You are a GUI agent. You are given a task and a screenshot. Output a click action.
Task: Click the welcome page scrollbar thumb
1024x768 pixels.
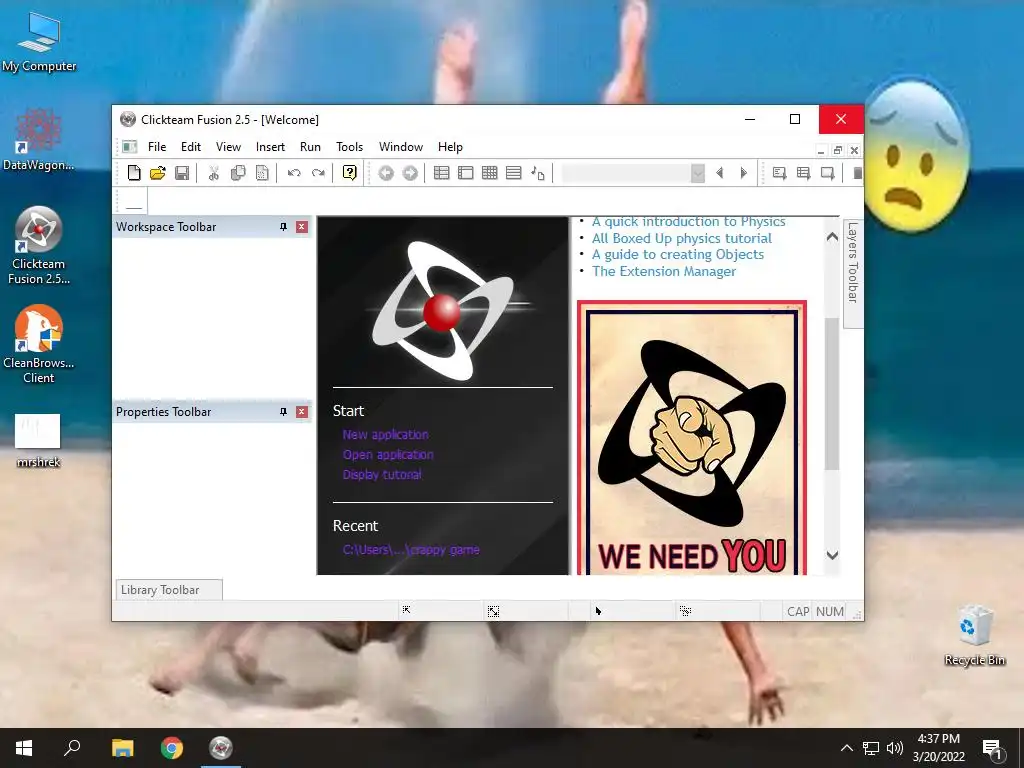pos(832,394)
